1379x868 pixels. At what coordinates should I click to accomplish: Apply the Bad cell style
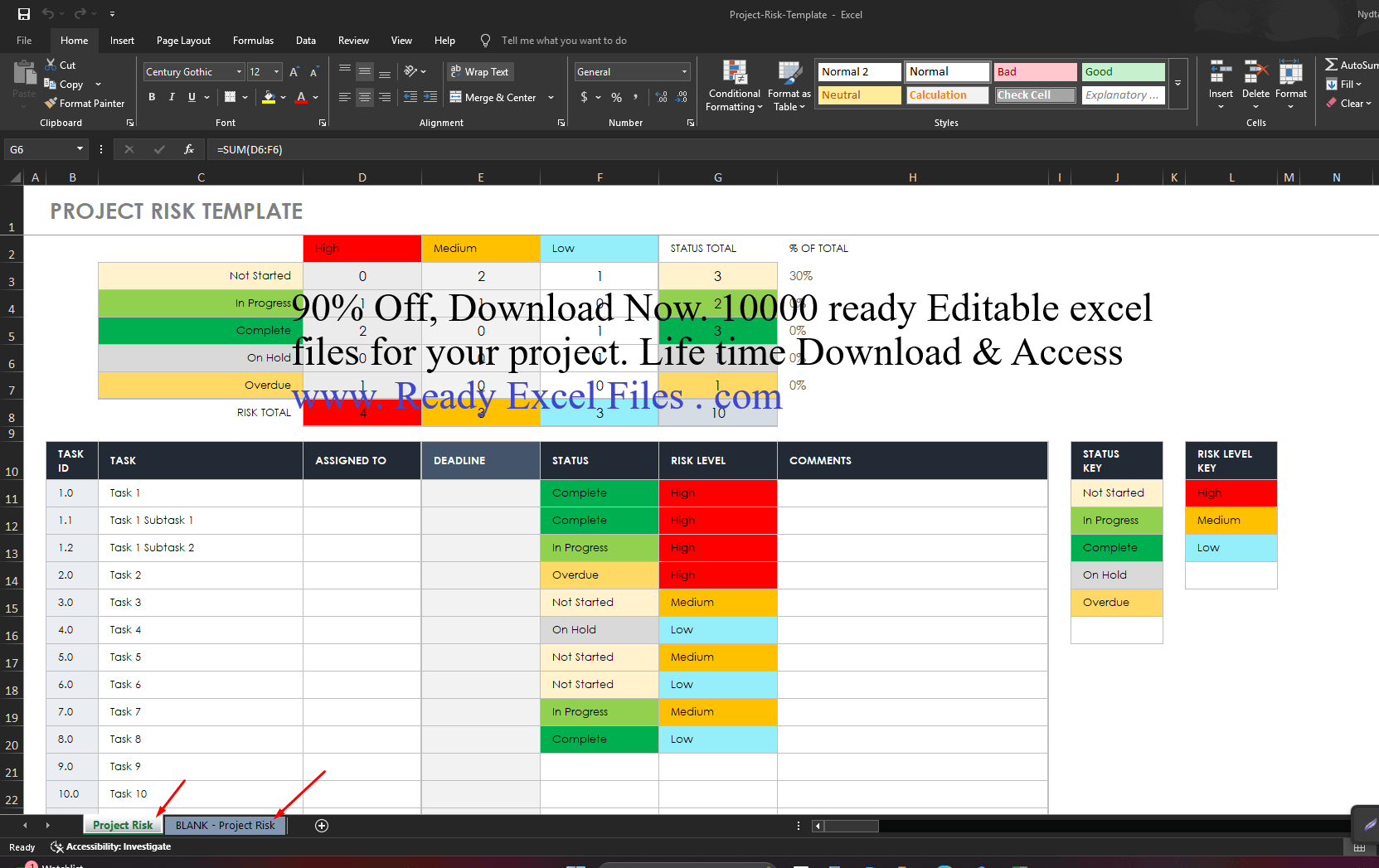pyautogui.click(x=1036, y=72)
